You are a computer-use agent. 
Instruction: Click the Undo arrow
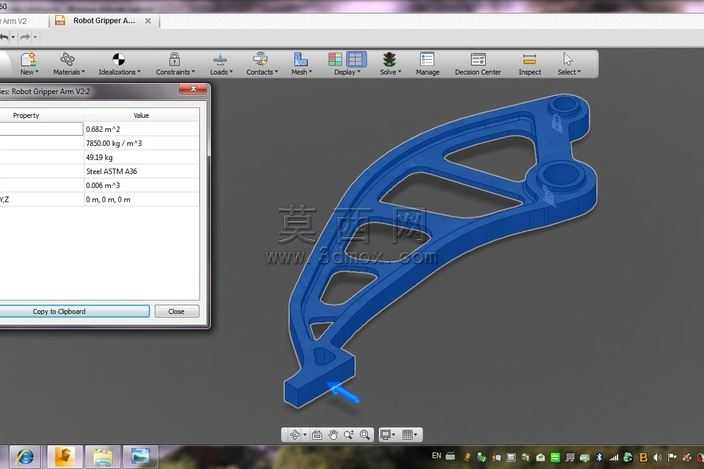4,37
